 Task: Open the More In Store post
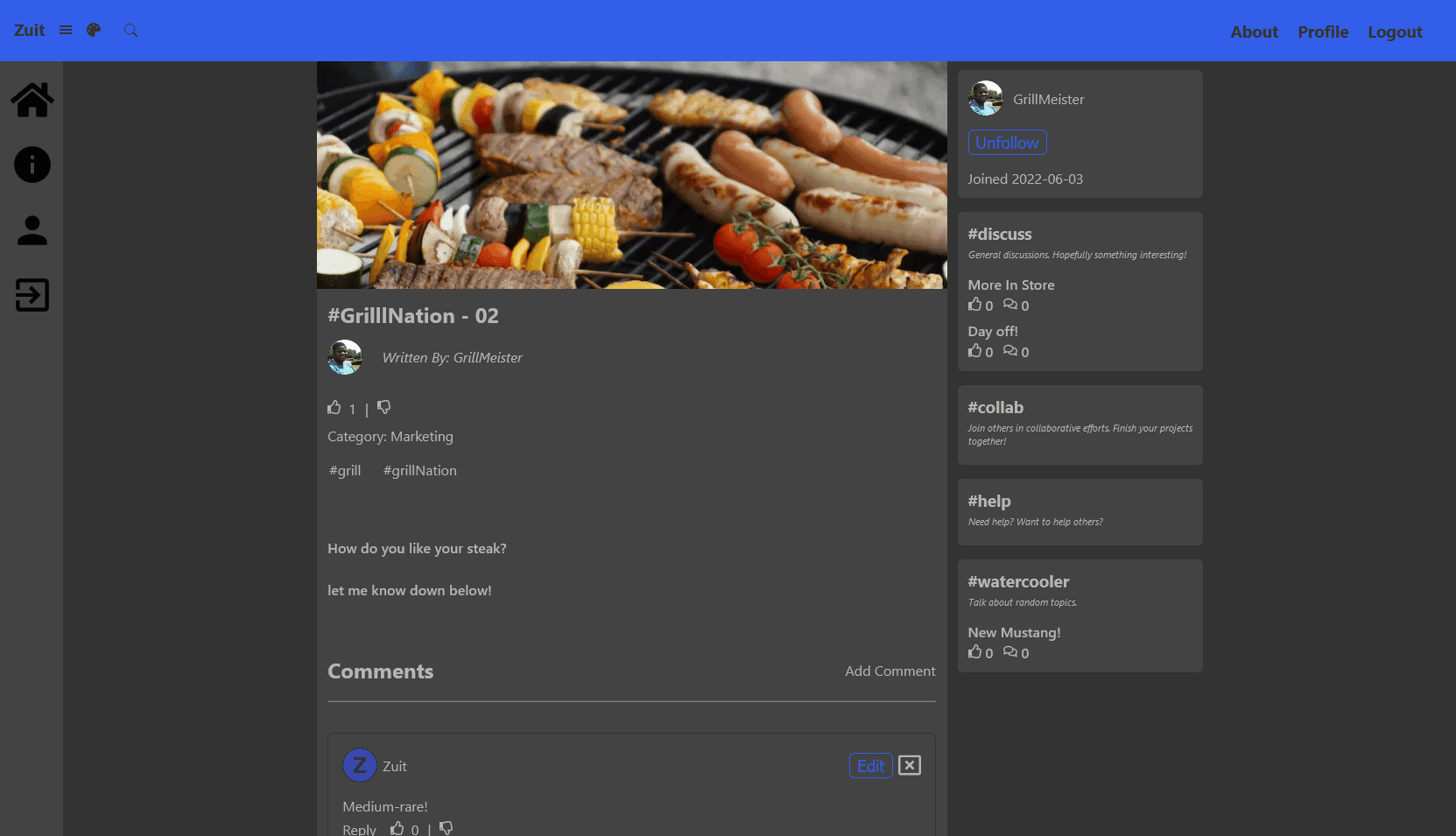click(x=1011, y=285)
